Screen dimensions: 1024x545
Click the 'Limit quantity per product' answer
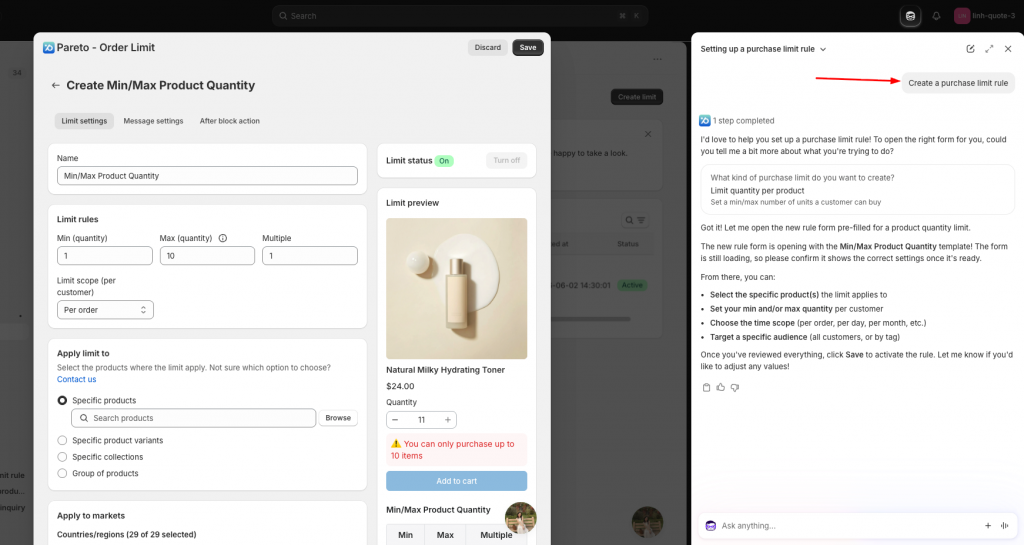pos(758,191)
